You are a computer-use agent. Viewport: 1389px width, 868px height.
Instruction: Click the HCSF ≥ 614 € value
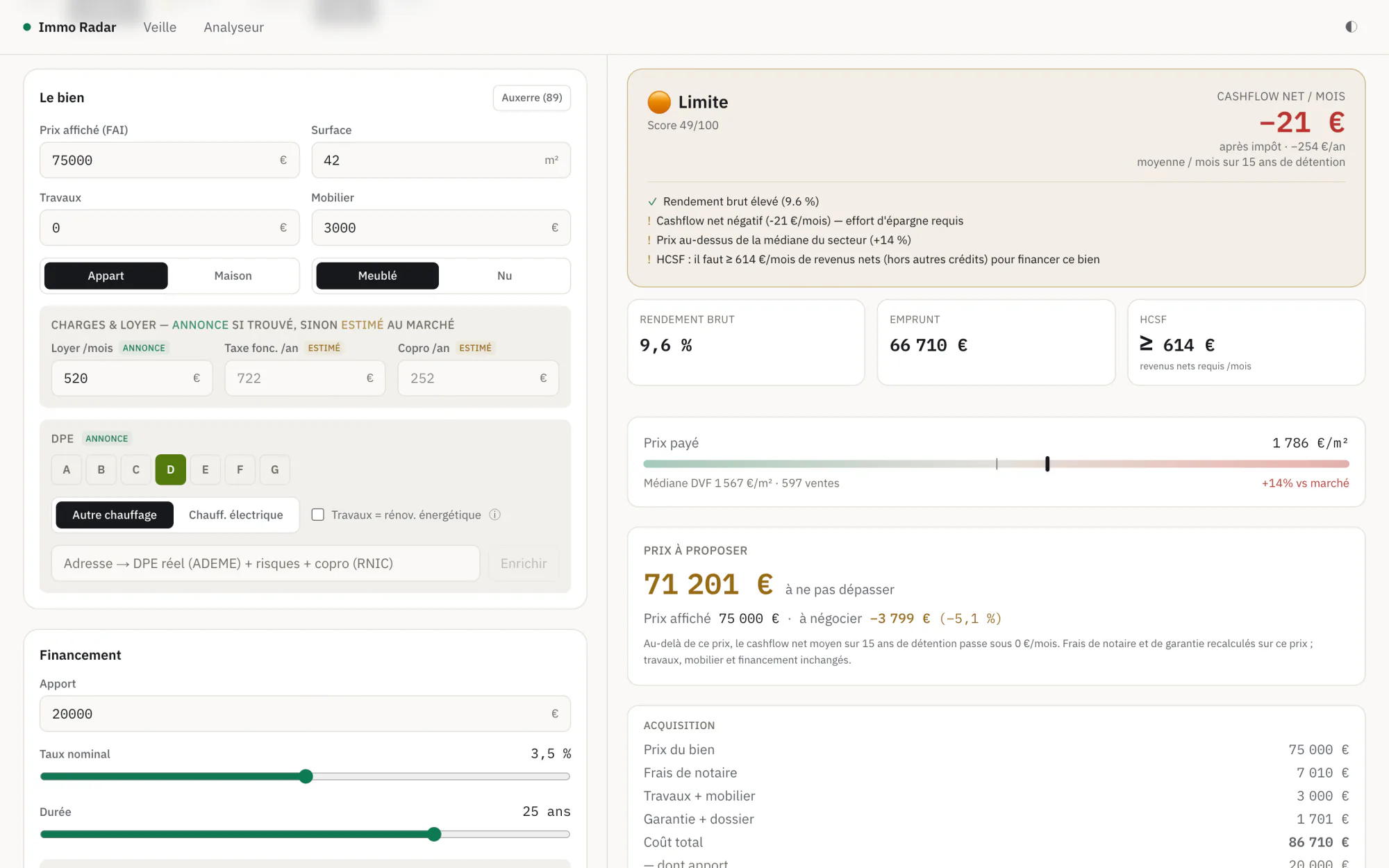click(1177, 344)
